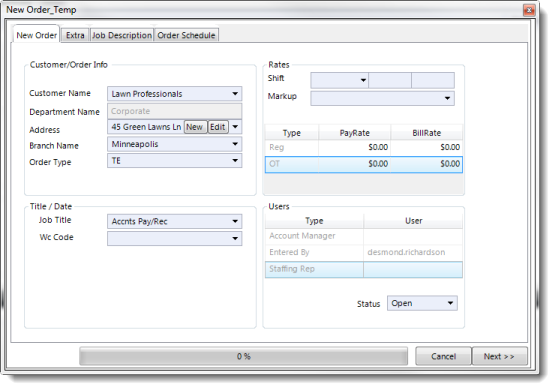Select the Reg PayRate cell

tap(354, 147)
